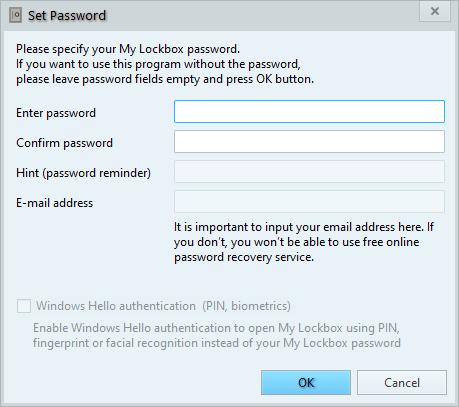Click the "E-mail address" label
459x407 pixels.
tap(55, 203)
